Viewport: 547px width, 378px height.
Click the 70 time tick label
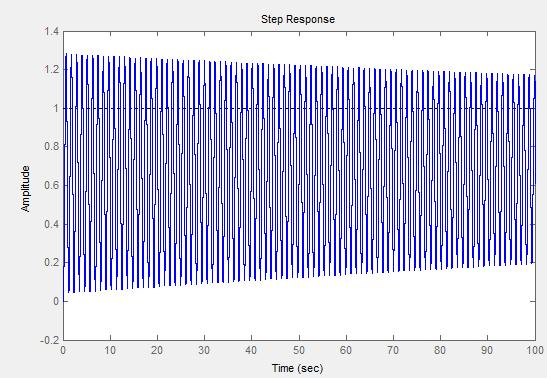tap(393, 350)
